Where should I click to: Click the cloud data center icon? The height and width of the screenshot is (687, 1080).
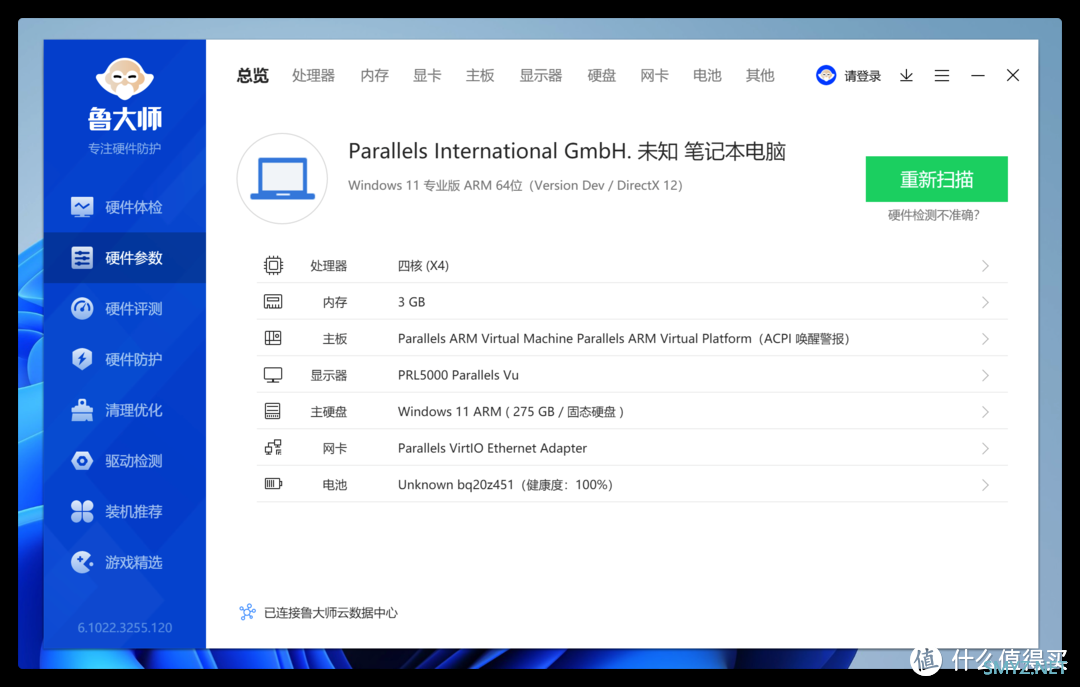tap(247, 612)
